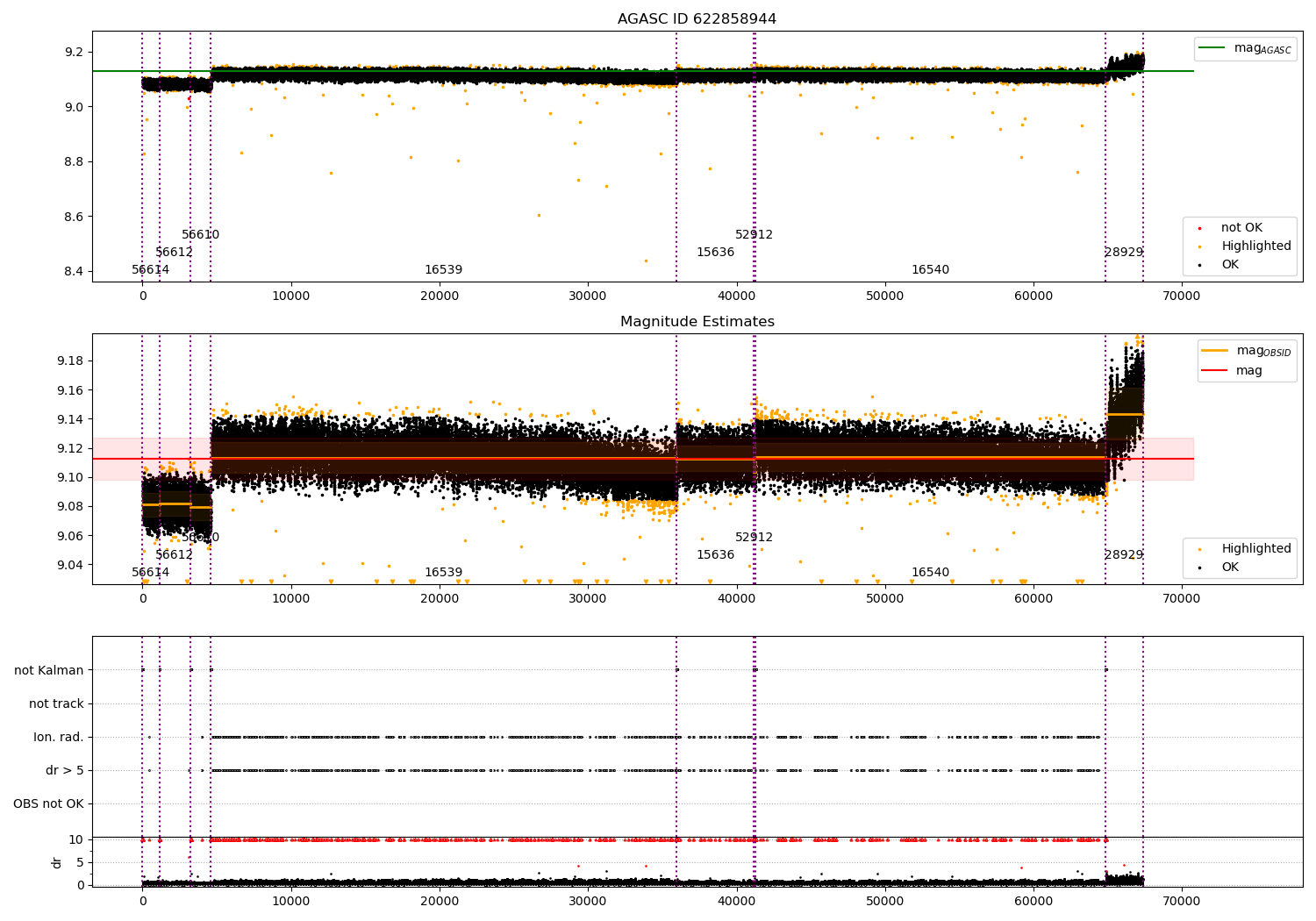1316x921 pixels.
Task: Click "Highlighted" legend entry in AGASC ID plot
Action: (x=1245, y=246)
